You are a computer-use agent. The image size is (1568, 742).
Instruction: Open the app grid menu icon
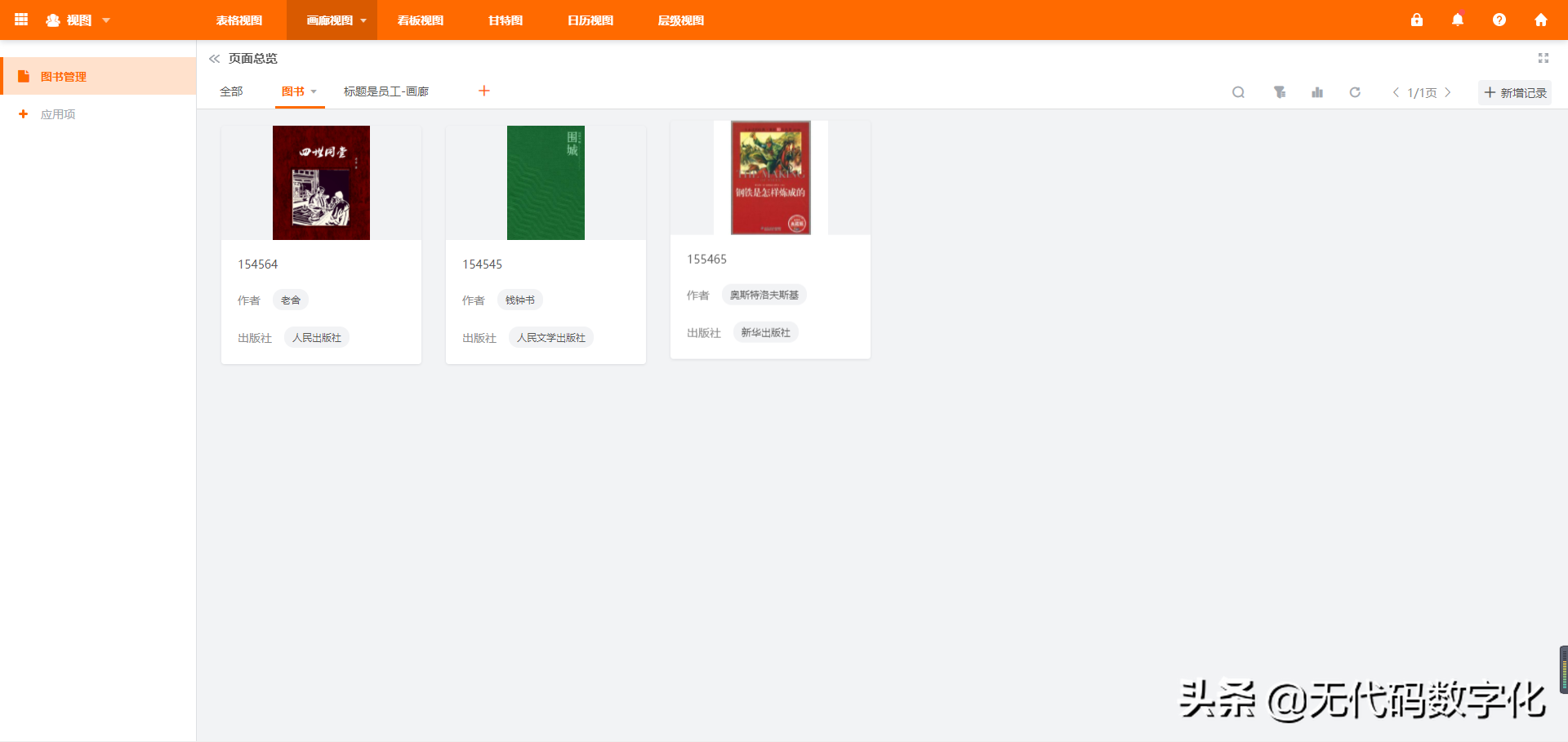[22, 20]
